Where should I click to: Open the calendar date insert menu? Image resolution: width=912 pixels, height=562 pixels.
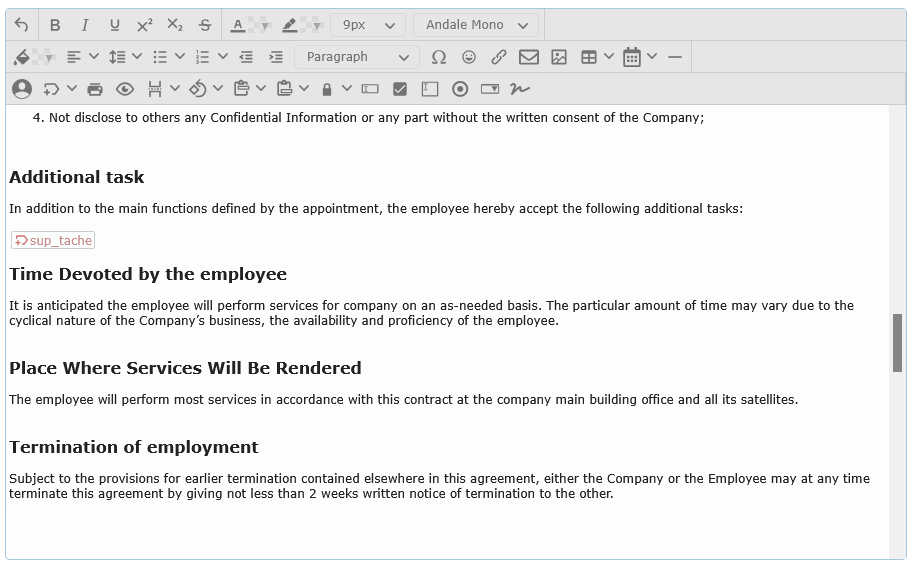click(x=651, y=57)
